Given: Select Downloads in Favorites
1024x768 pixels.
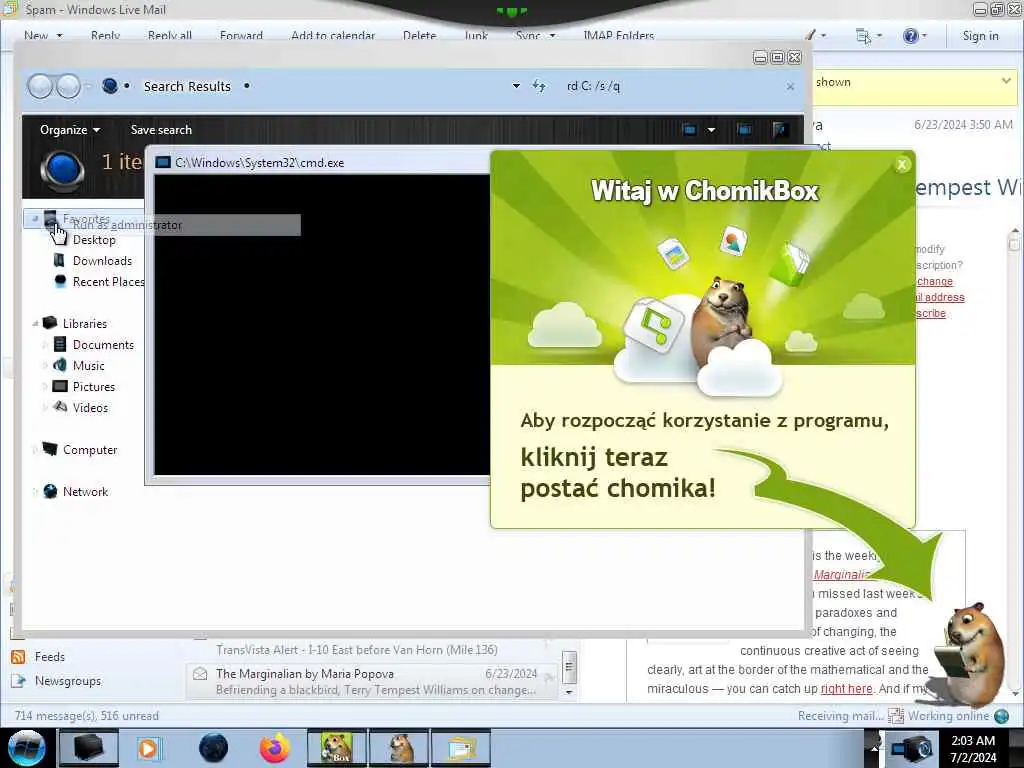Looking at the screenshot, I should coord(102,261).
